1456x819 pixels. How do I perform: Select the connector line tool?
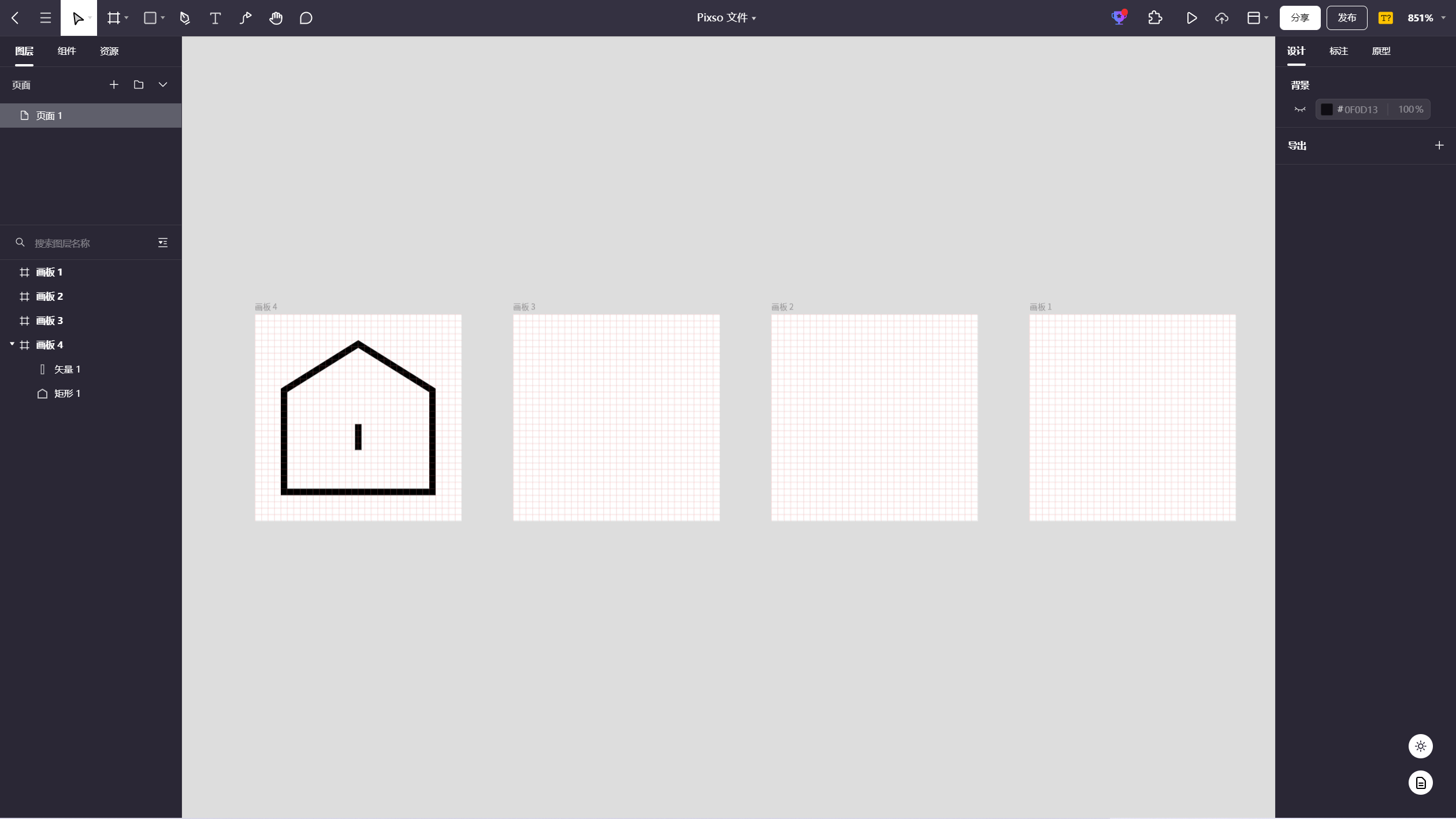pos(246,18)
